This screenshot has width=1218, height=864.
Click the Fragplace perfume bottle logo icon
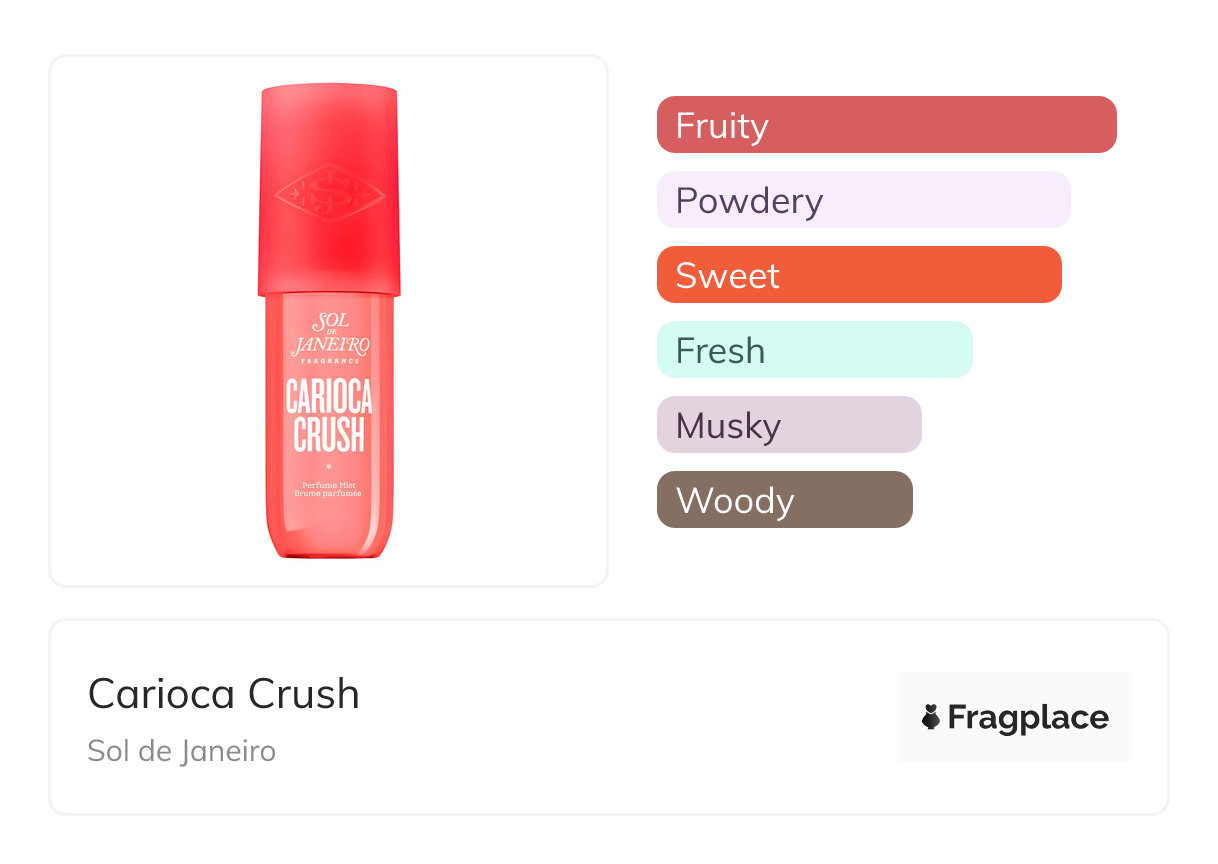pos(931,717)
